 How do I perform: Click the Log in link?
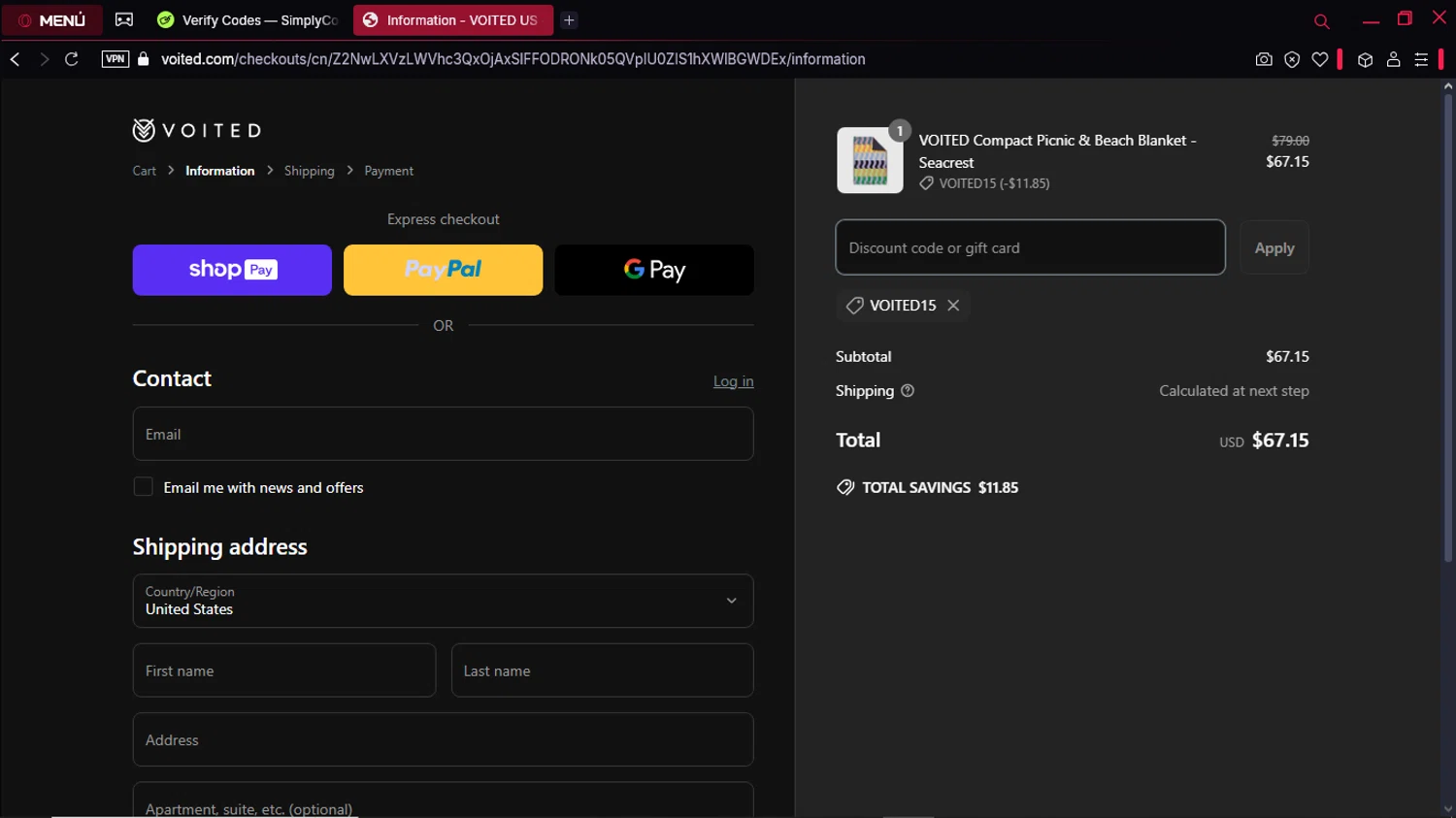click(734, 381)
